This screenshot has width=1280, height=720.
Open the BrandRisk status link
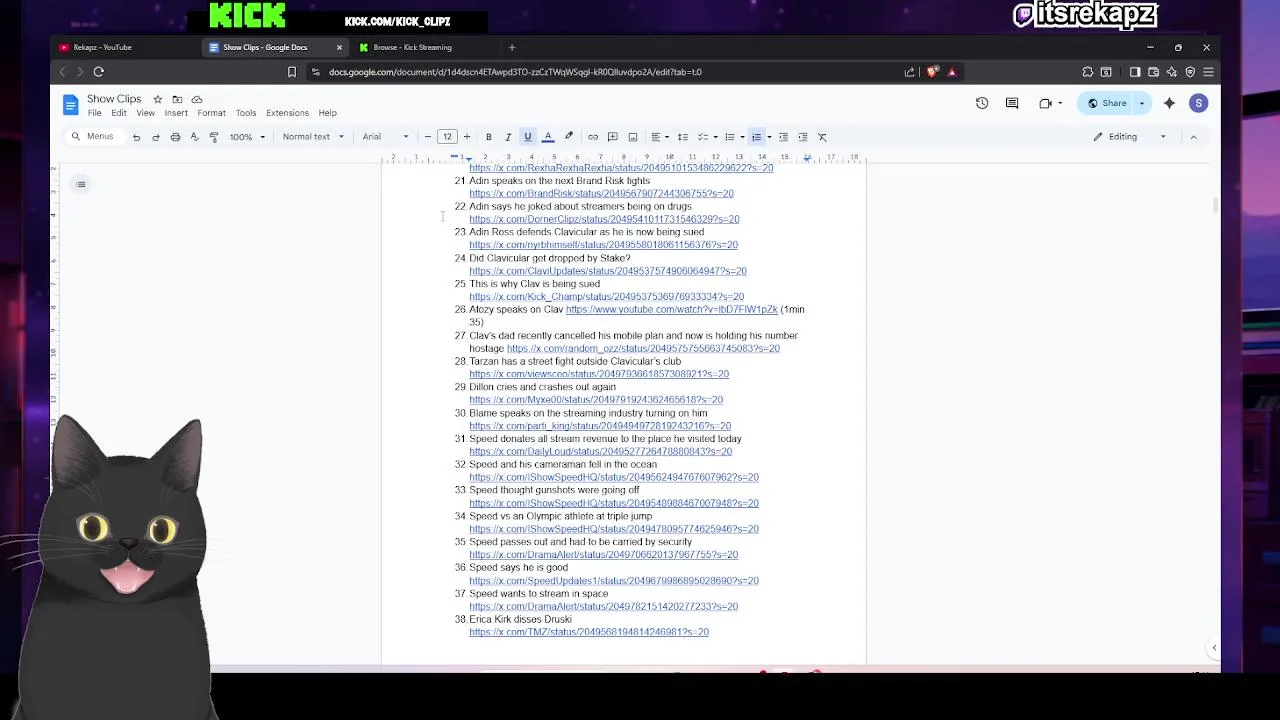point(601,194)
